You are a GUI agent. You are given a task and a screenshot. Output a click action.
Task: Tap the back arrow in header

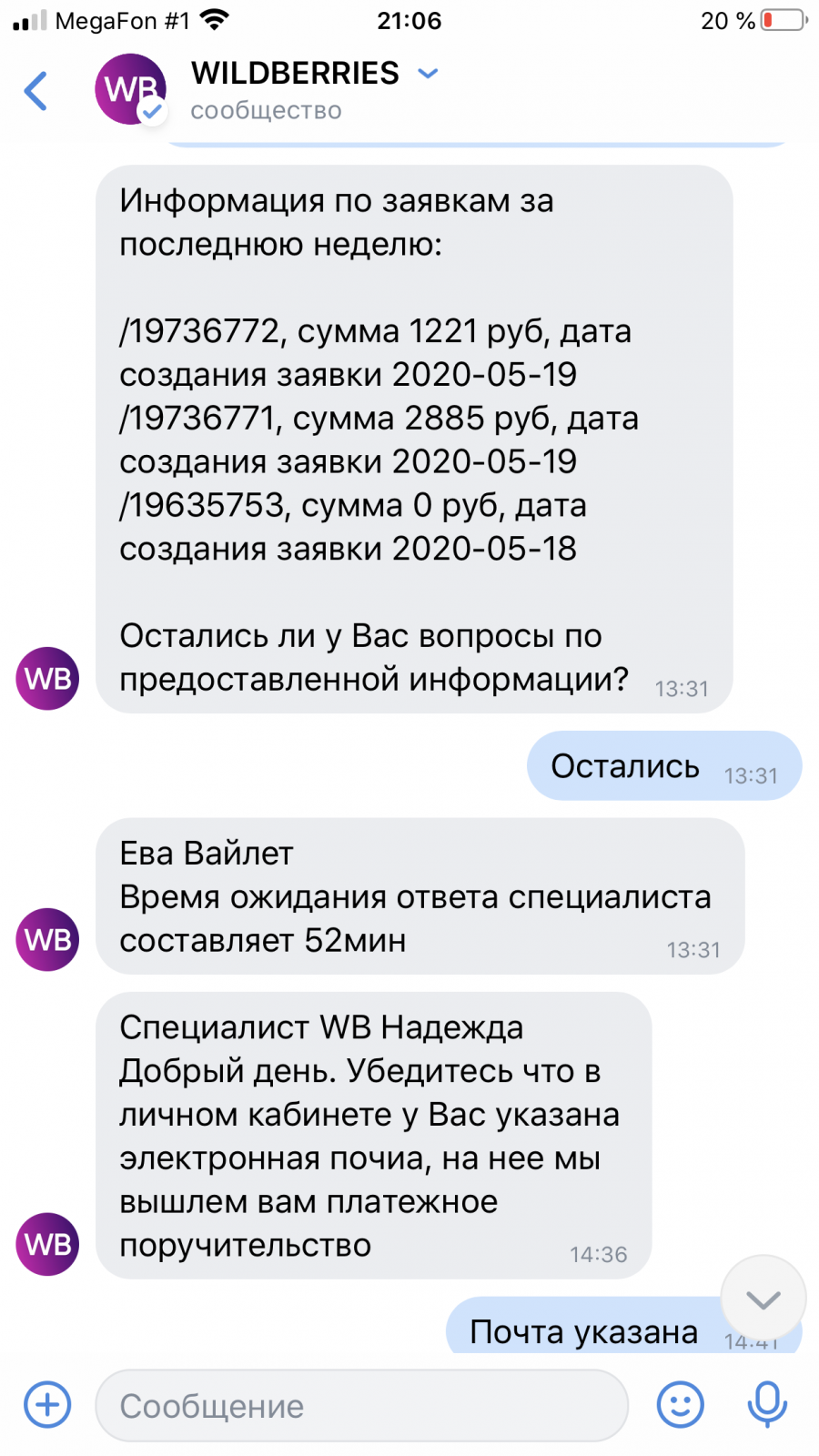tap(35, 90)
